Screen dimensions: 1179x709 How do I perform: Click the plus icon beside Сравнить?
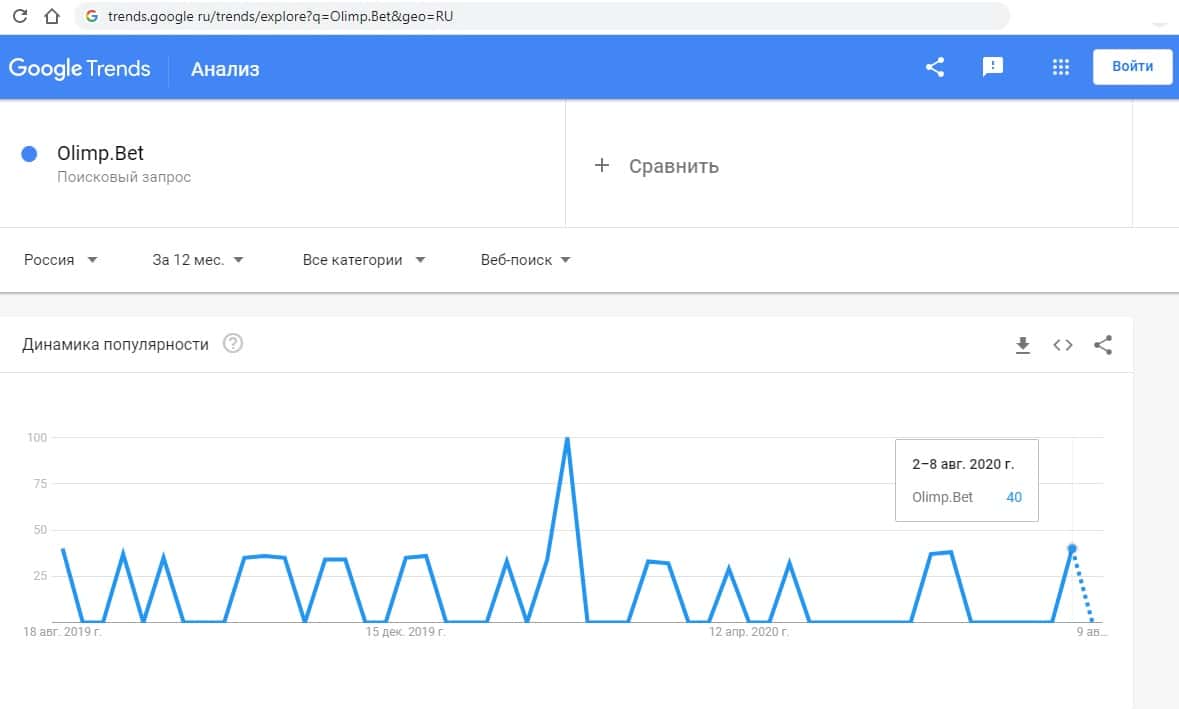coord(601,166)
